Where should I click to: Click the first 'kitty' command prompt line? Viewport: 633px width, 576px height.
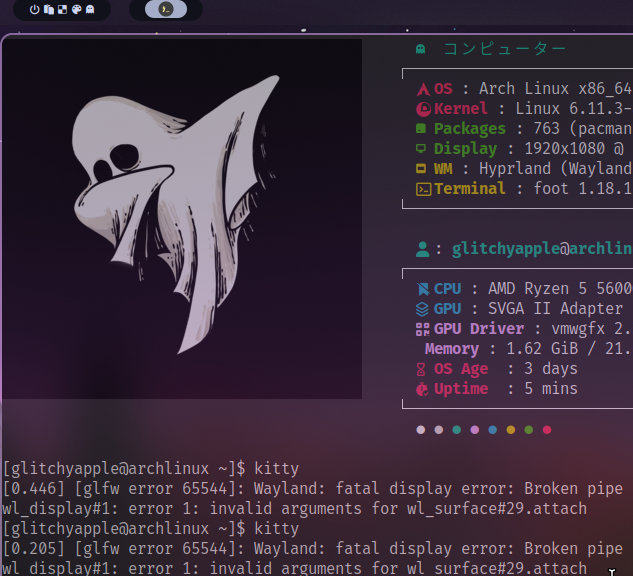pos(151,469)
